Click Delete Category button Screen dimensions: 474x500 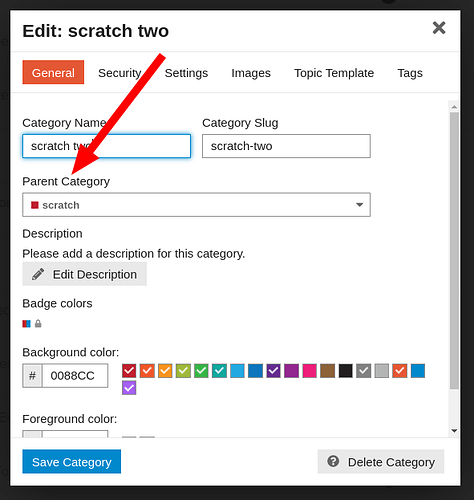click(x=381, y=462)
